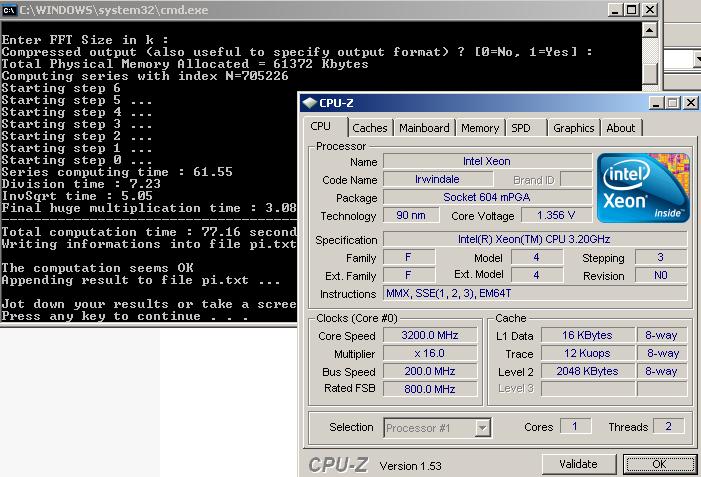
Task: Click the Stepping value 3
Action: [x=660, y=257]
